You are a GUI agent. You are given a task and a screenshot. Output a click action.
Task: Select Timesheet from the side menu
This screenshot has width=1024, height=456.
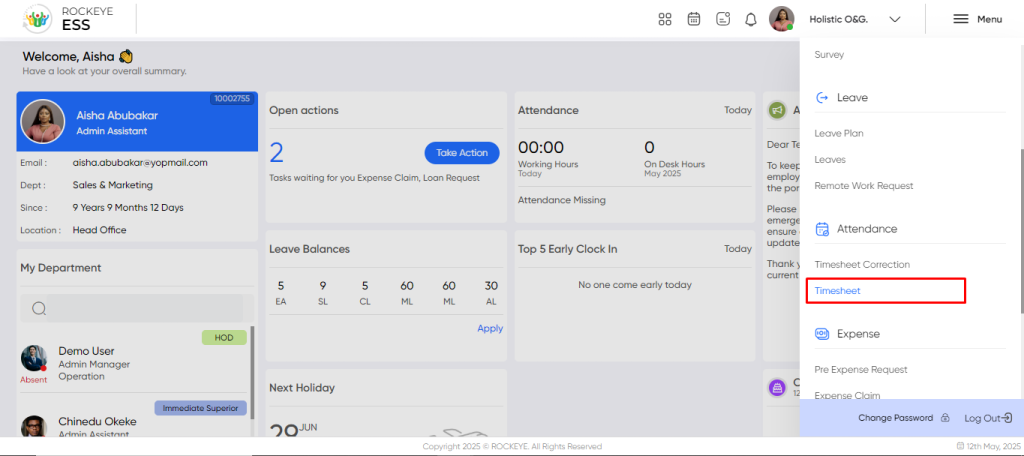[x=838, y=291]
